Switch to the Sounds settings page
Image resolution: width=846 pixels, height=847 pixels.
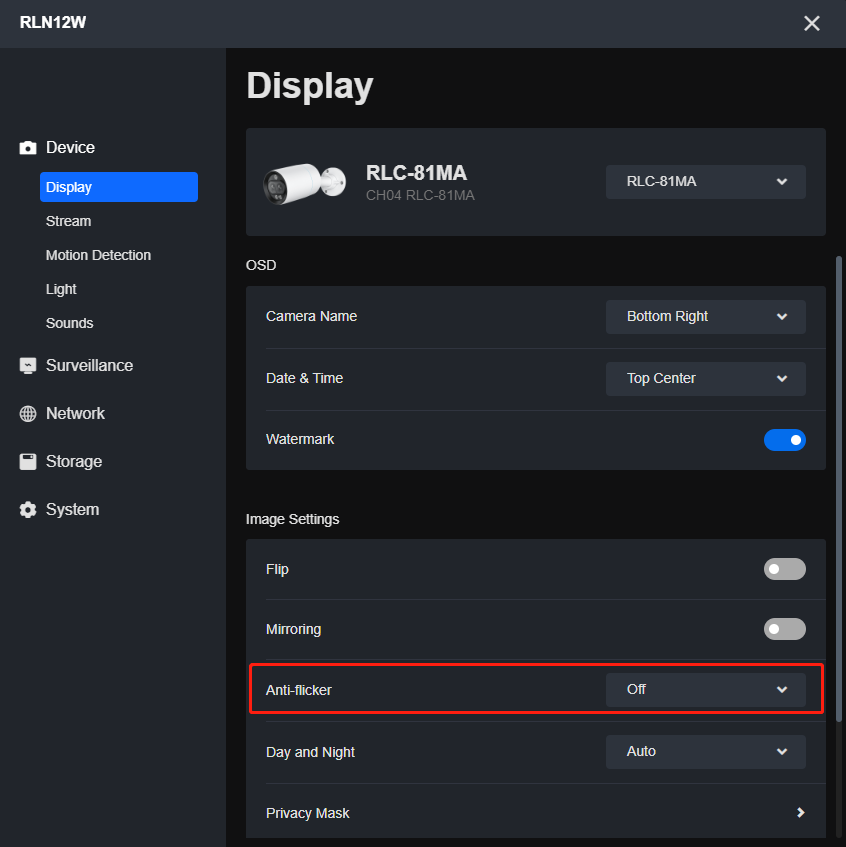(x=70, y=324)
